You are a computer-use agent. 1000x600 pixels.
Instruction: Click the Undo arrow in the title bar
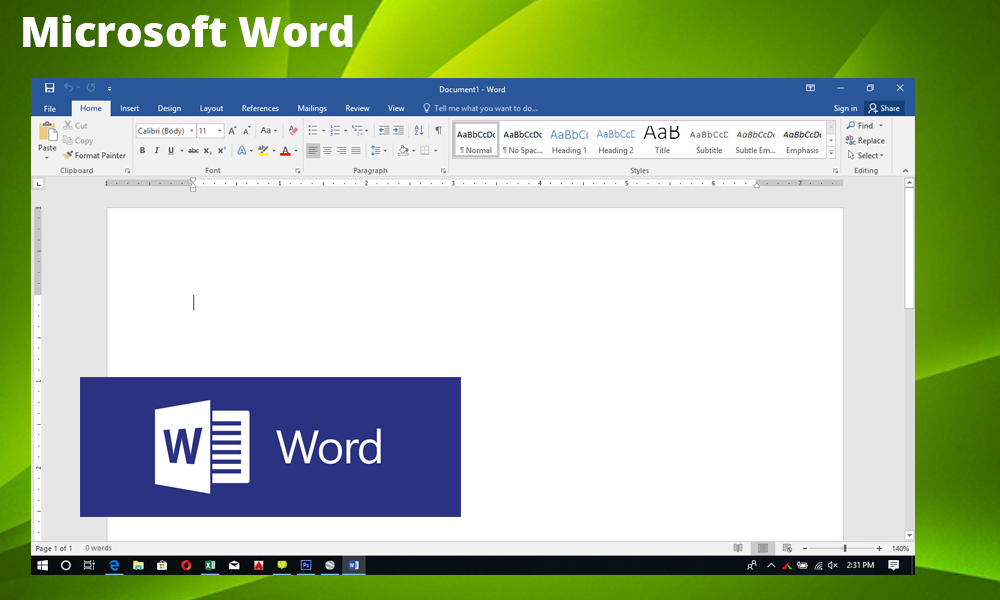(x=68, y=88)
